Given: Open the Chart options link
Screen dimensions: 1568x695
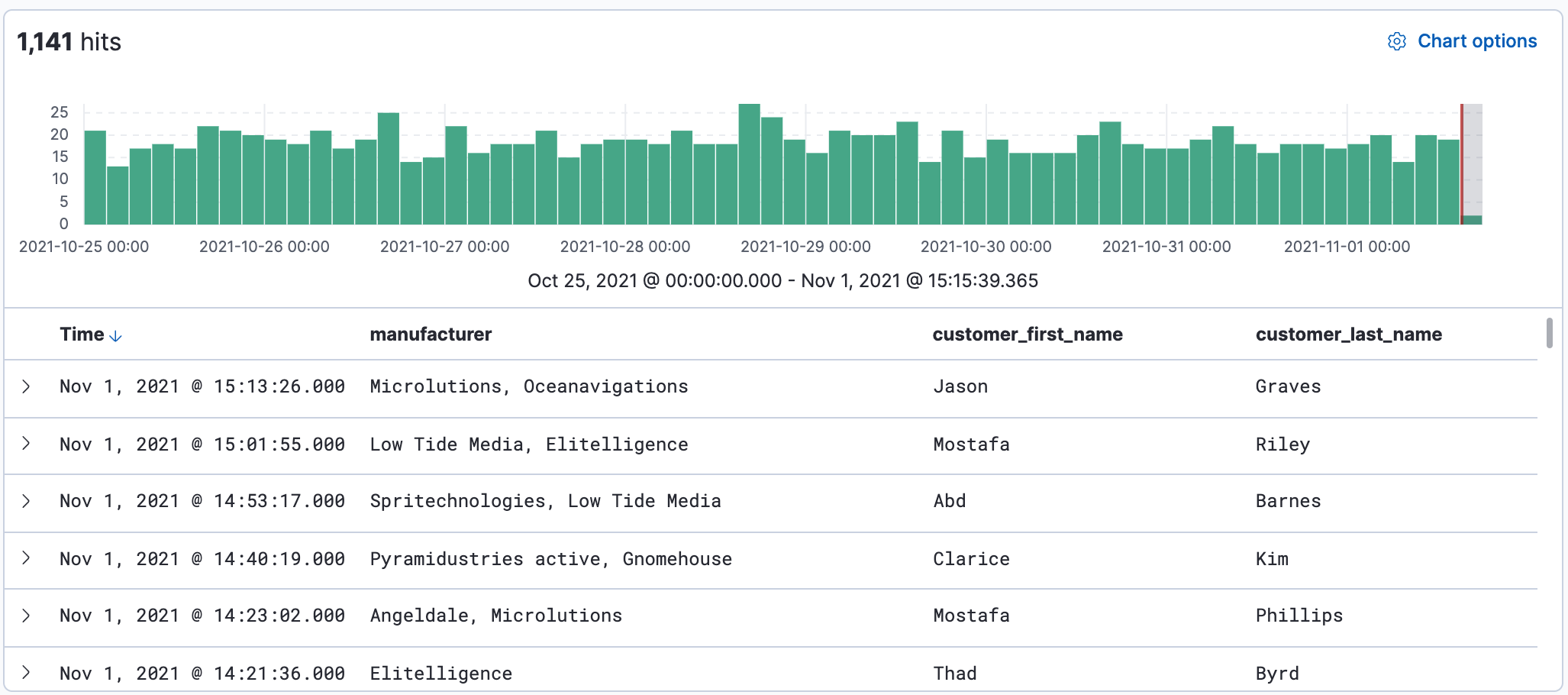Looking at the screenshot, I should [x=1476, y=41].
